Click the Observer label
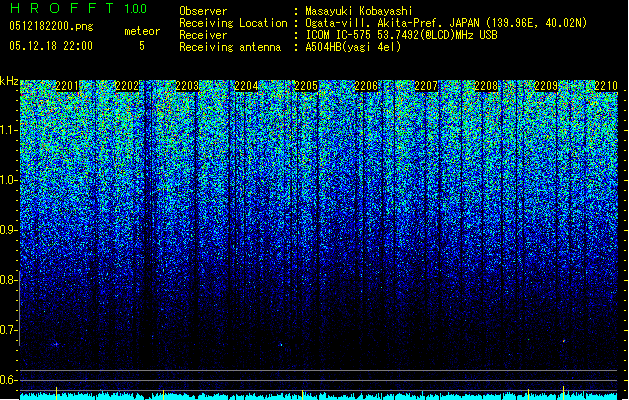The height and width of the screenshot is (400, 629). pos(203,11)
